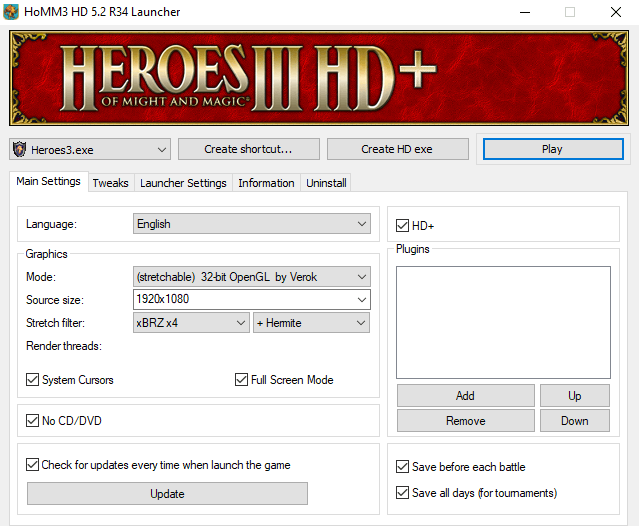Expand the Language dropdown showing English

tap(251, 224)
